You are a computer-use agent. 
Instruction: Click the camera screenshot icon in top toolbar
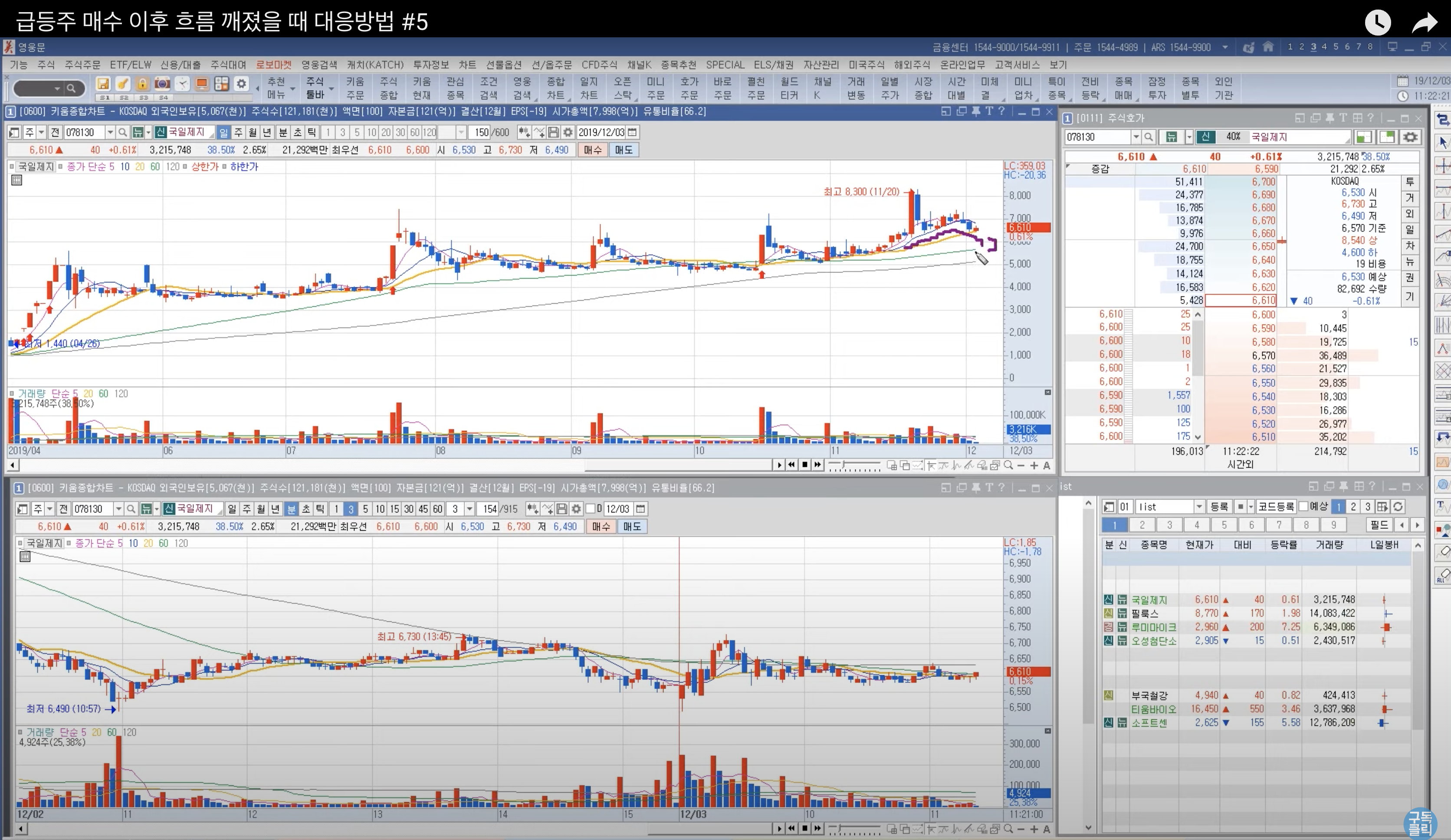[x=162, y=83]
